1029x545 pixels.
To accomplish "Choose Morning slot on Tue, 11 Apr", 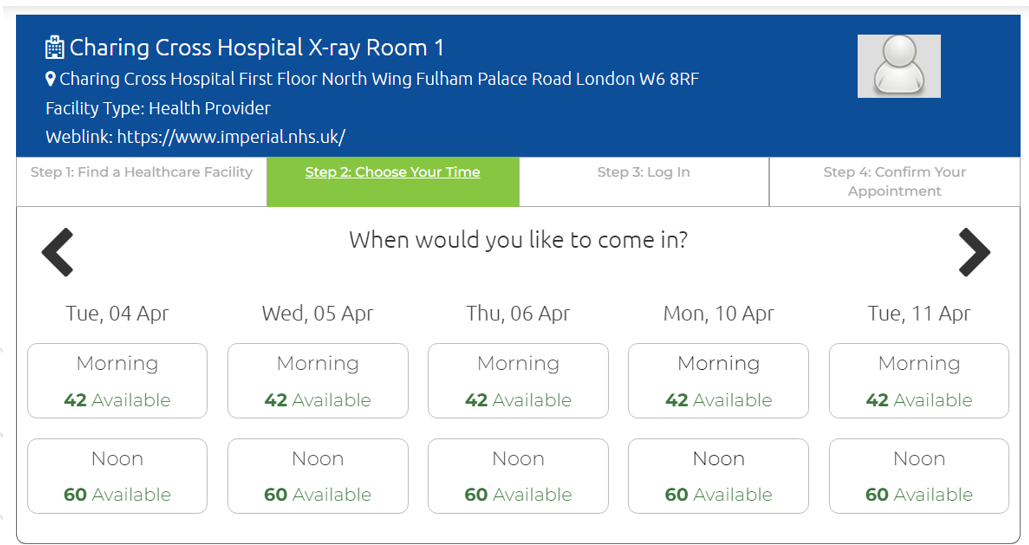I will [919, 381].
